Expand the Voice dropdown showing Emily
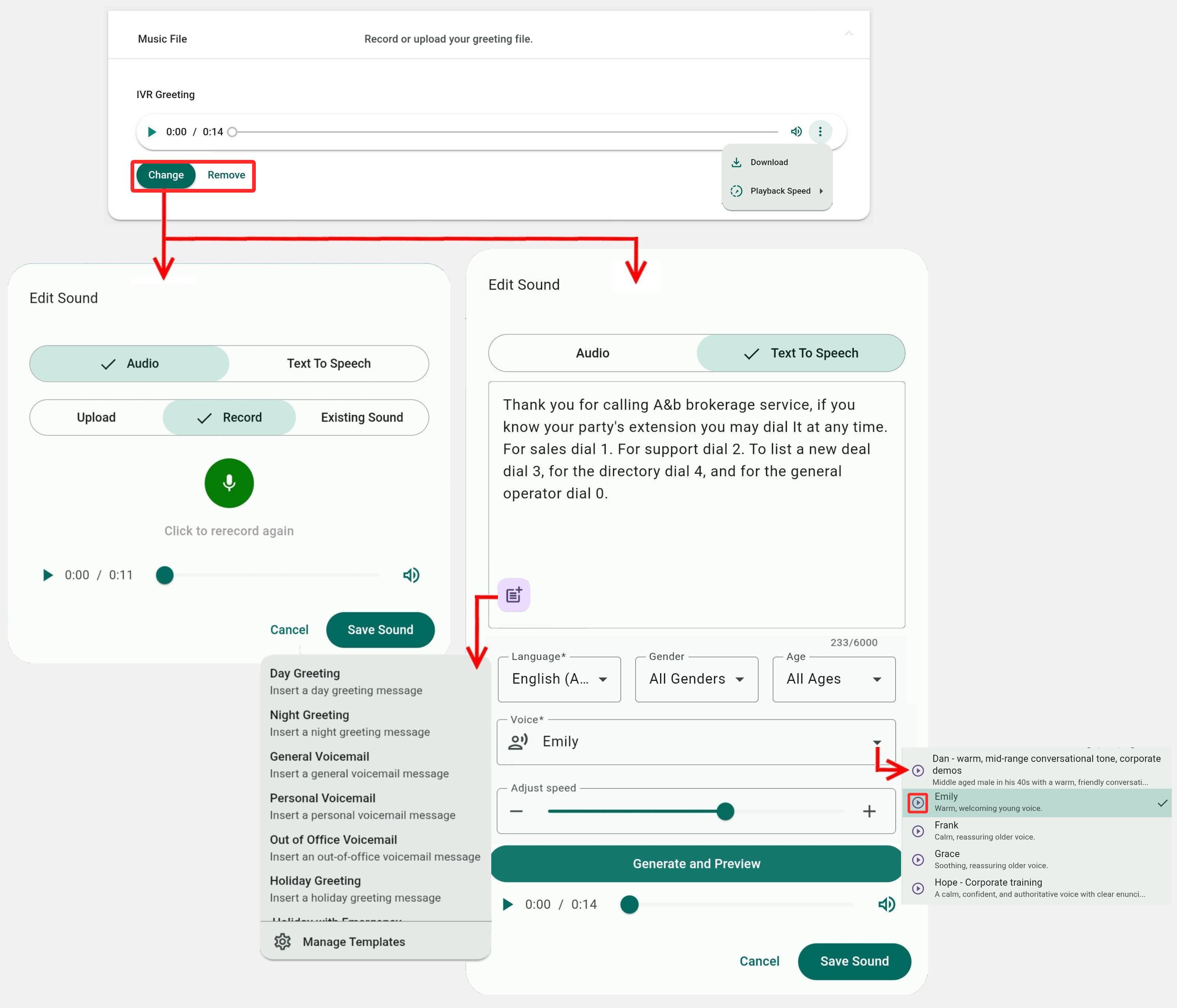This screenshot has width=1177, height=1008. pyautogui.click(x=696, y=742)
